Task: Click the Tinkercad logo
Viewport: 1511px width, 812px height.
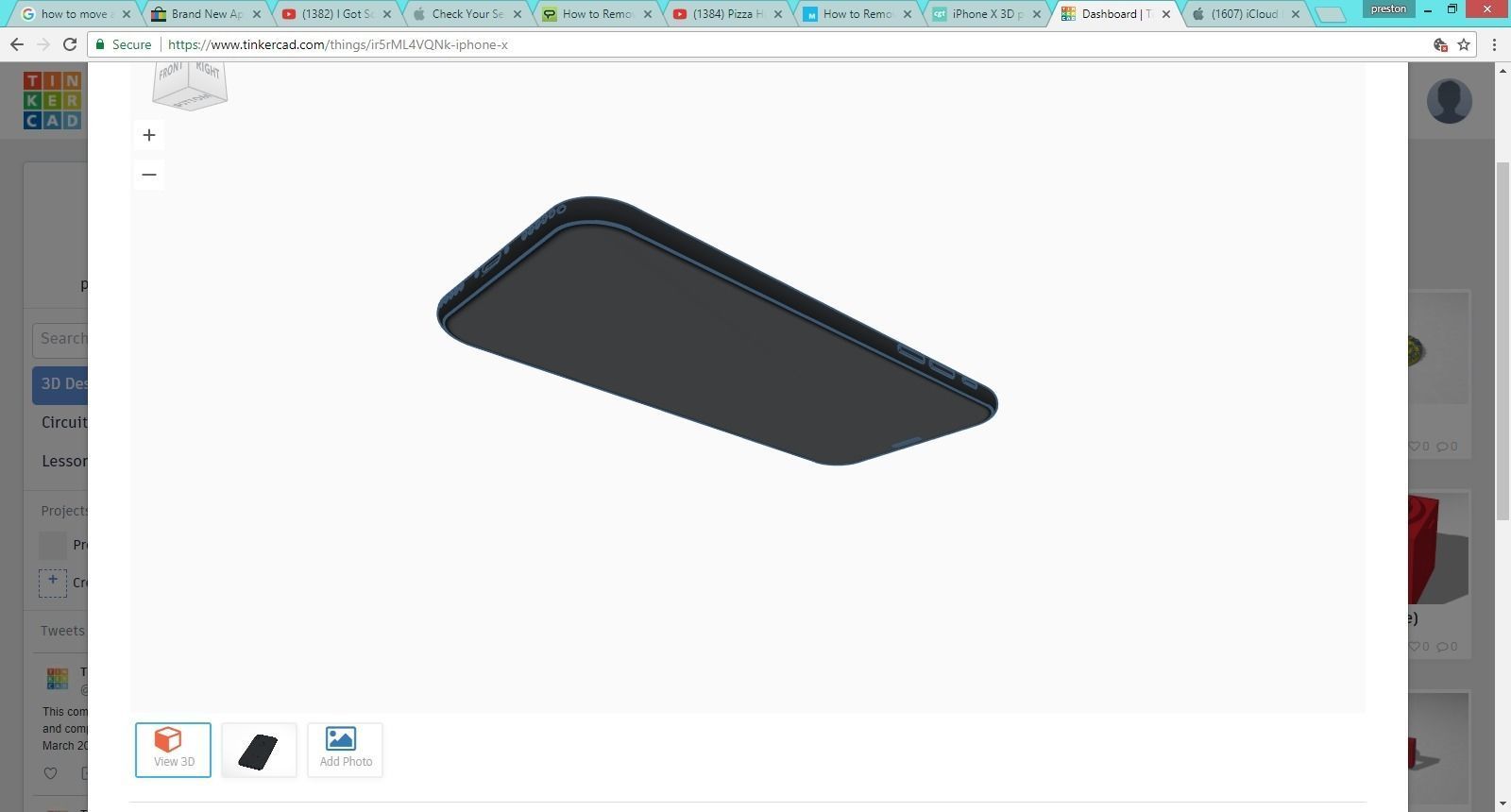Action: coord(52,100)
